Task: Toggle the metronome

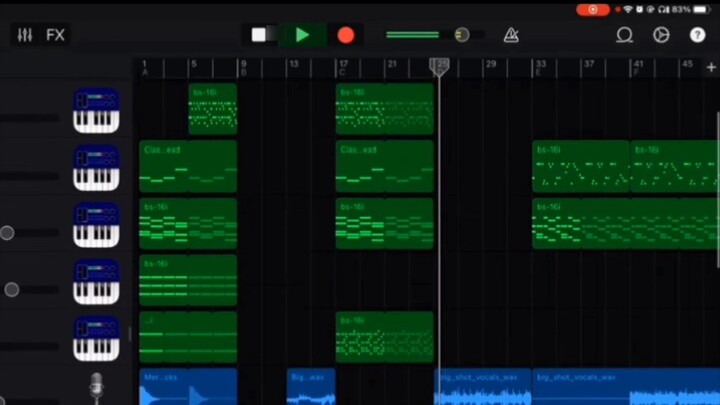Action: (x=511, y=35)
